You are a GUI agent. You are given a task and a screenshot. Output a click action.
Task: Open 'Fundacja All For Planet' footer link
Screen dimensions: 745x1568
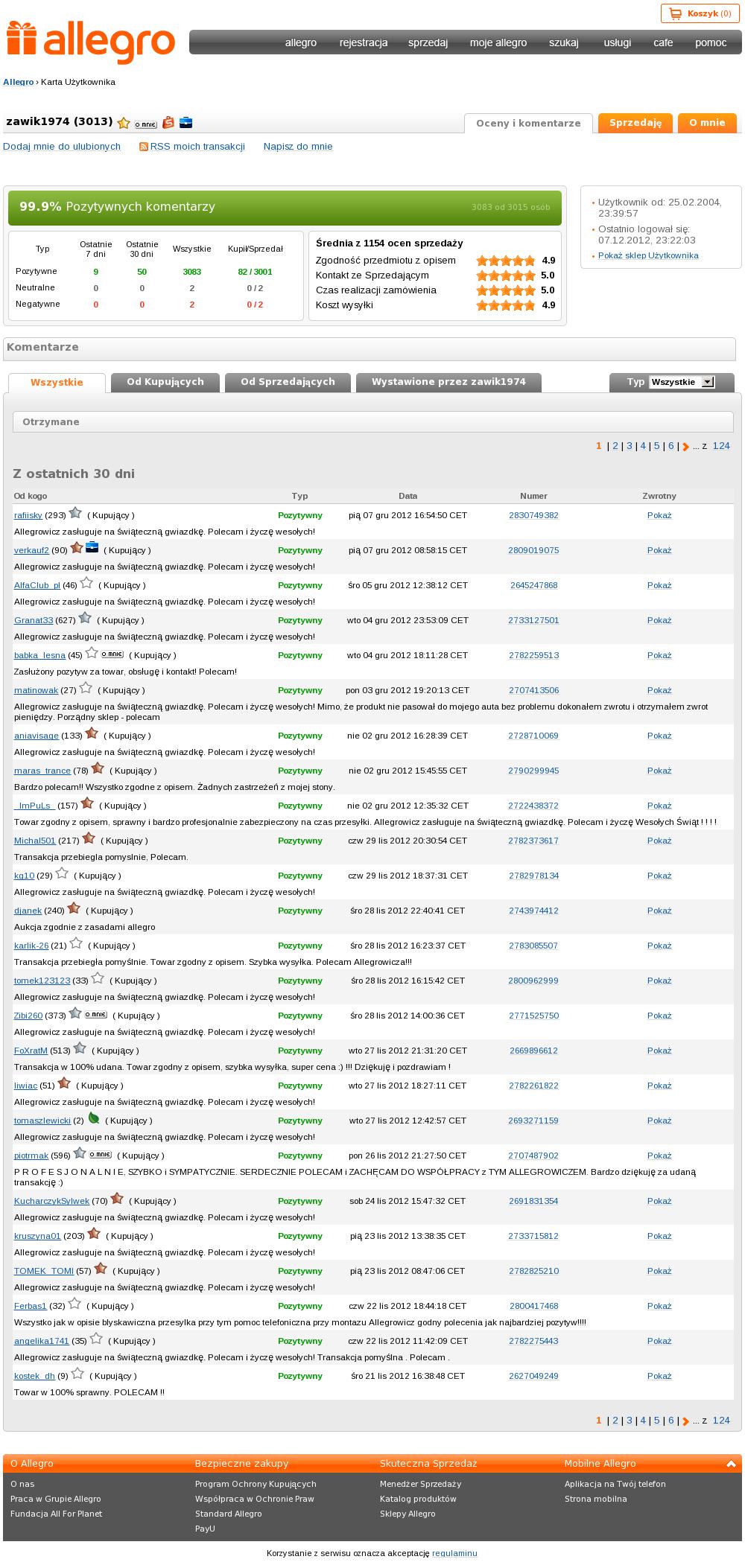pyautogui.click(x=56, y=1514)
